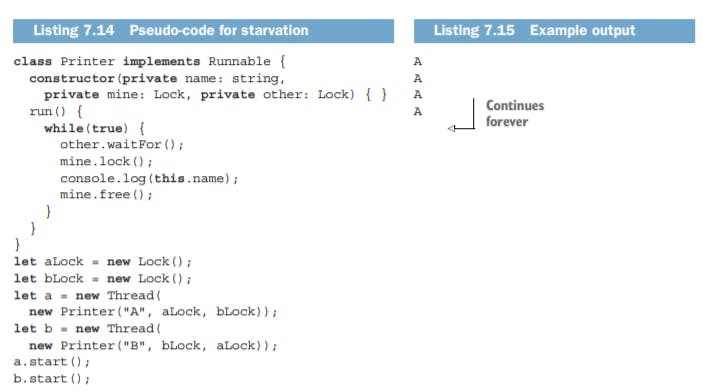Click the 'other.waitFor();' code line

122,144
